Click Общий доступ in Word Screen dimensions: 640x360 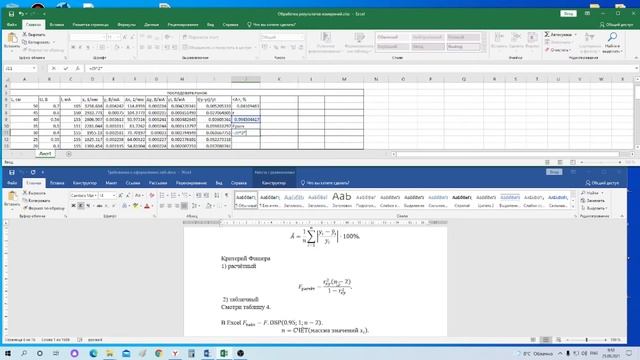(x=602, y=183)
